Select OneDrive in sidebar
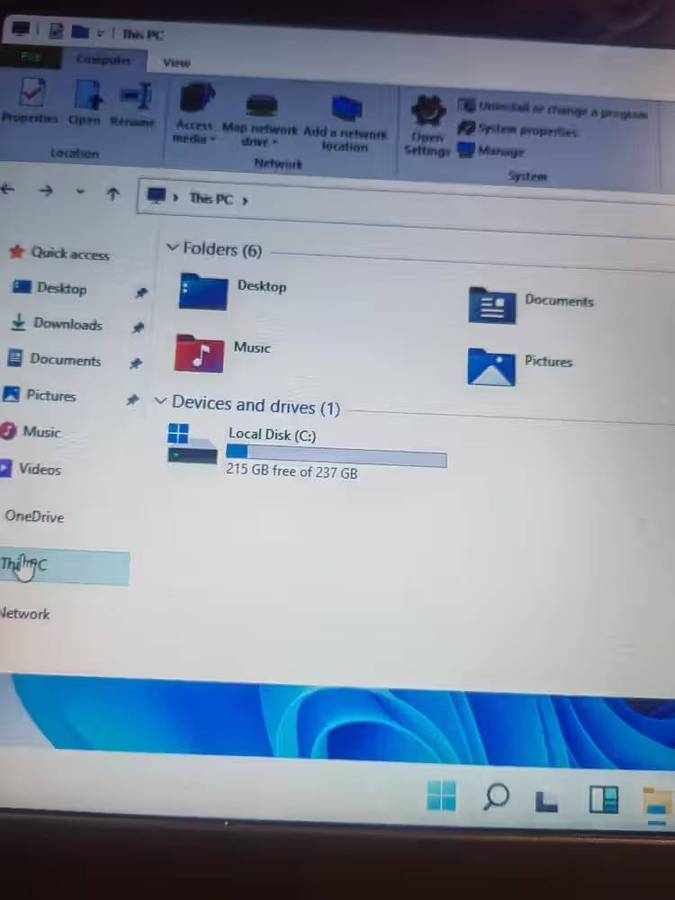 click(34, 516)
